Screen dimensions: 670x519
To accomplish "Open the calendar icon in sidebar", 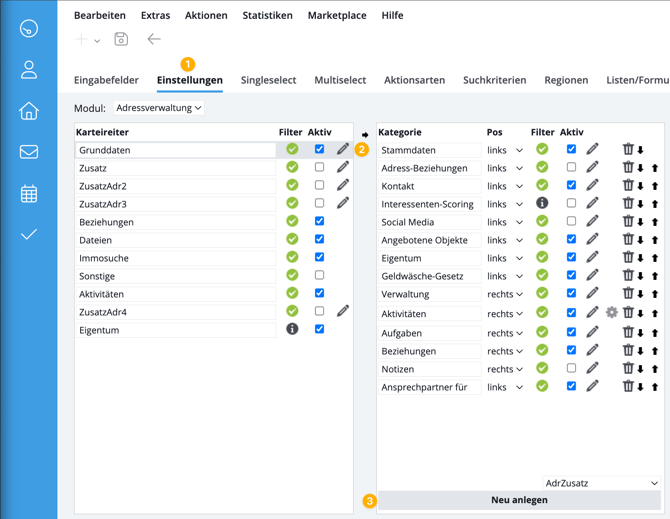I will (29, 193).
